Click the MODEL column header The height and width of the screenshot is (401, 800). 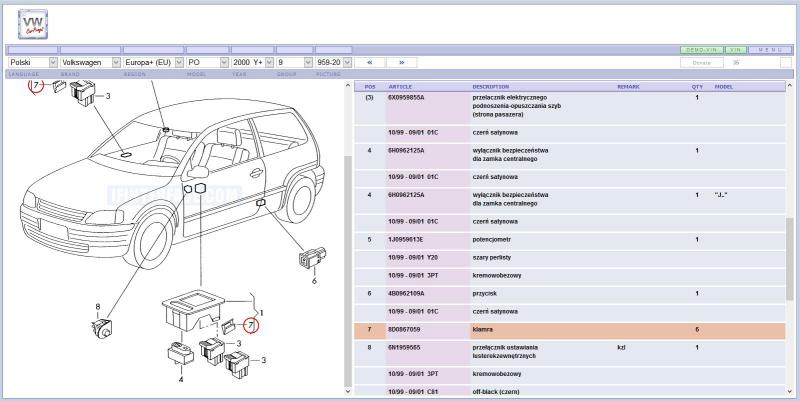click(723, 87)
